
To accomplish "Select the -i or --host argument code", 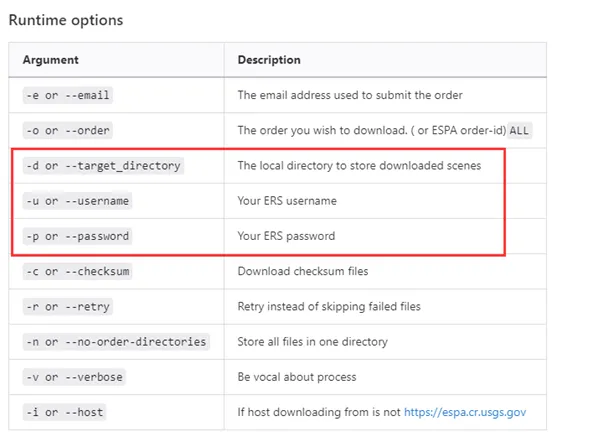I will click(x=63, y=412).
